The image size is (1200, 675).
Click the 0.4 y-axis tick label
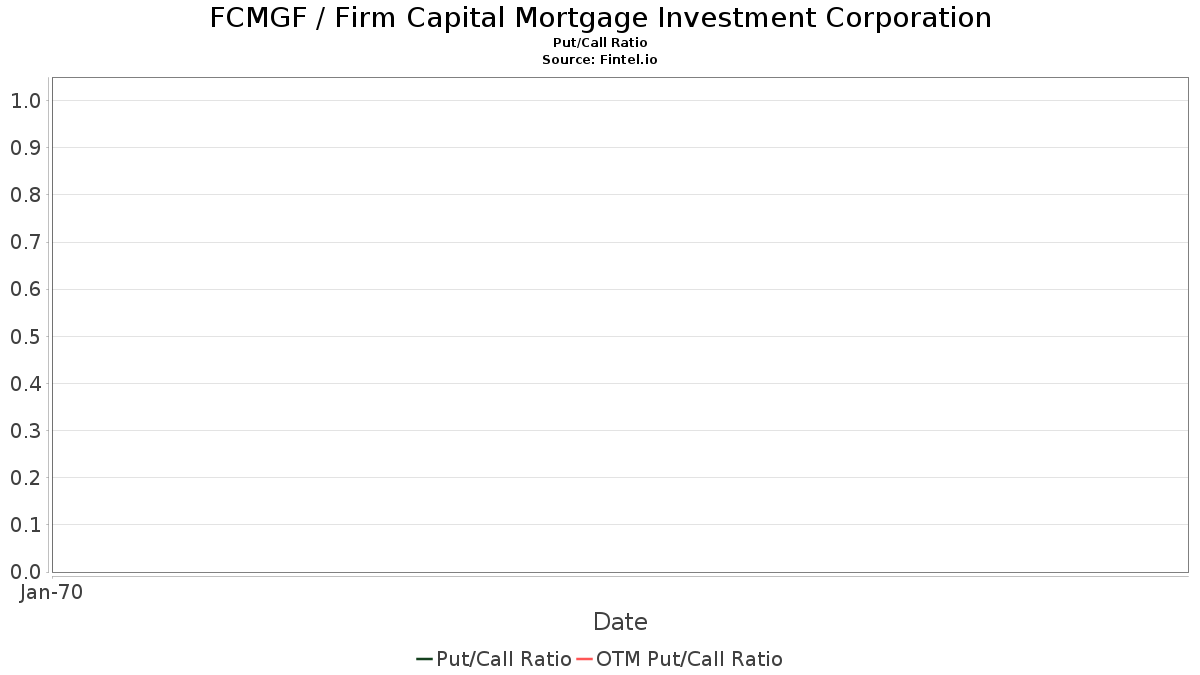click(26, 384)
